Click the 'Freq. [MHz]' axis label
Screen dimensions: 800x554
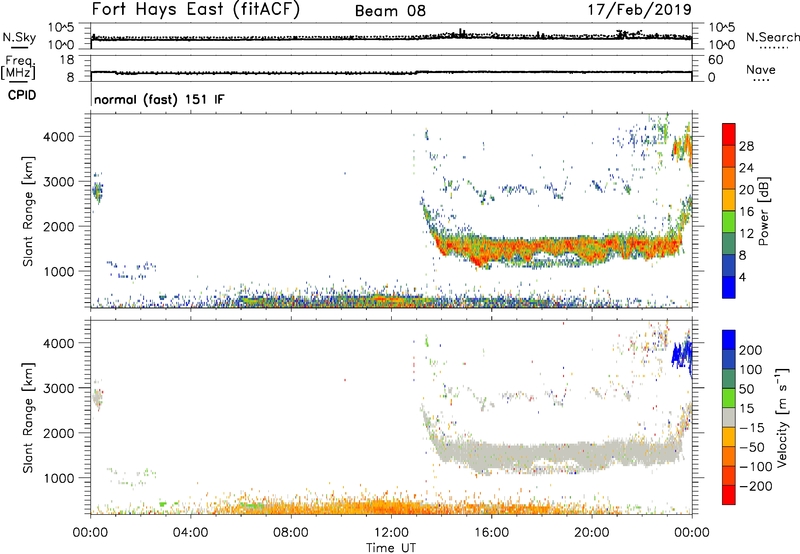pos(18,67)
